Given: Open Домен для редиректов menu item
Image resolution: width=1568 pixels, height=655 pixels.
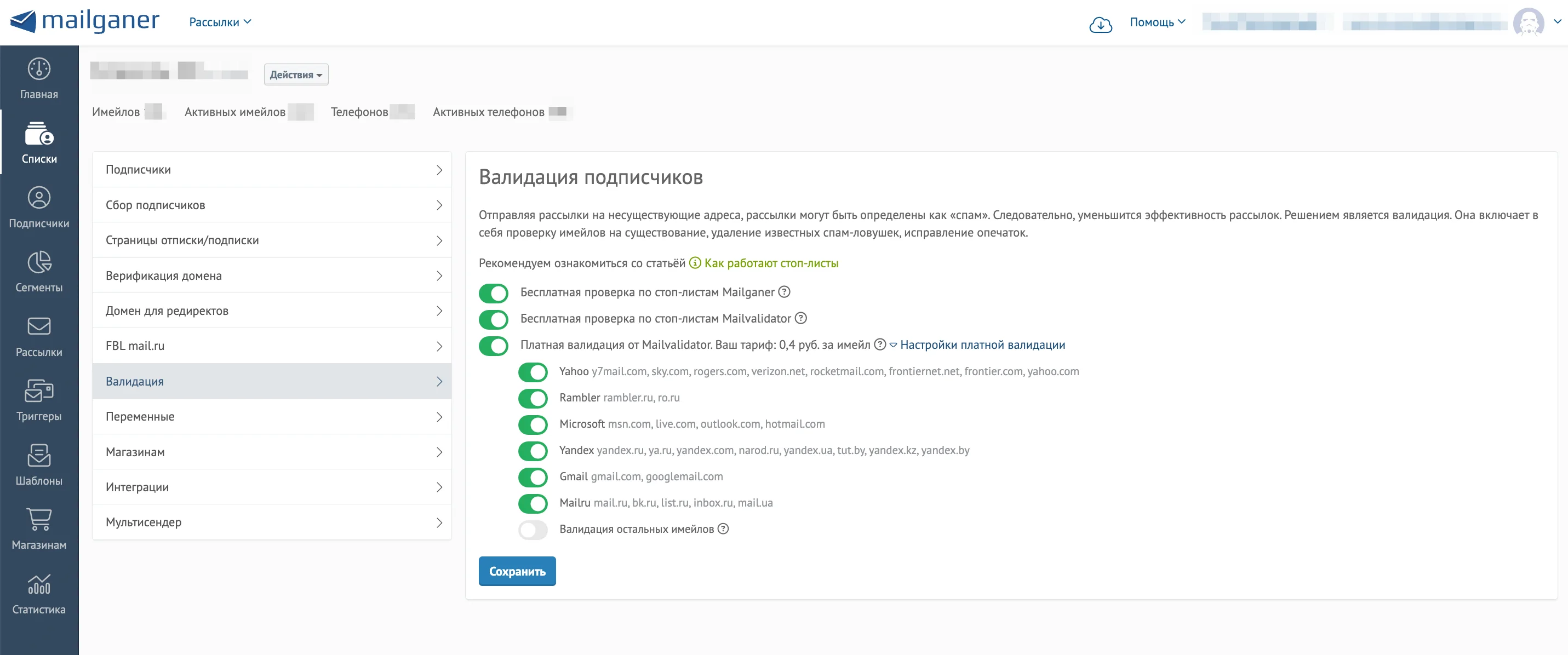Looking at the screenshot, I should 272,311.
